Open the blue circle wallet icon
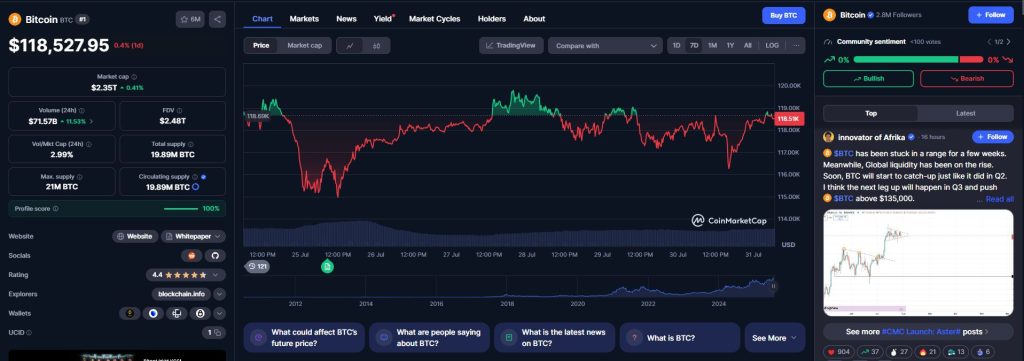 (153, 314)
